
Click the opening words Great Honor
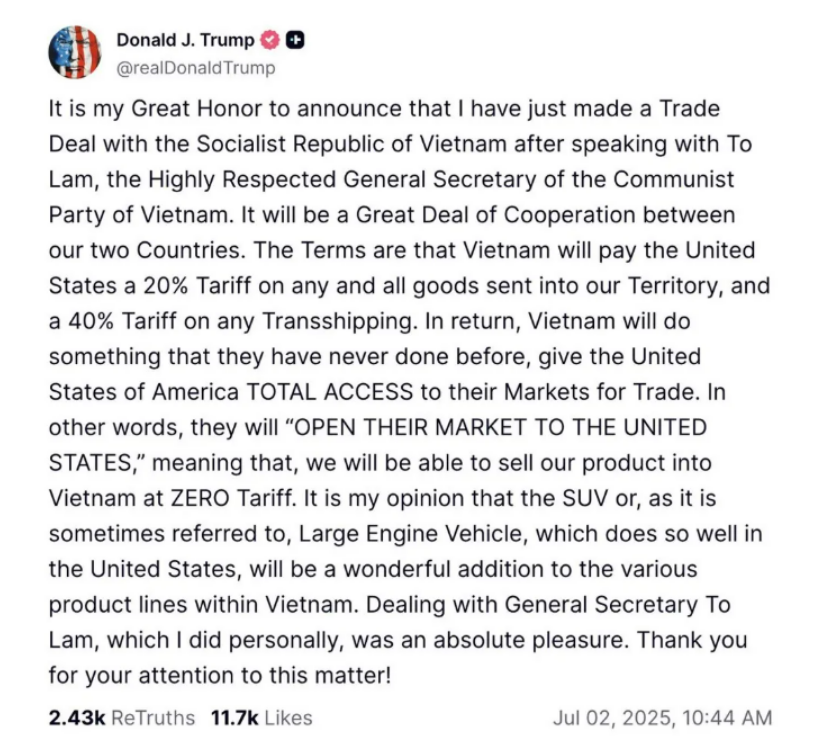(x=196, y=109)
